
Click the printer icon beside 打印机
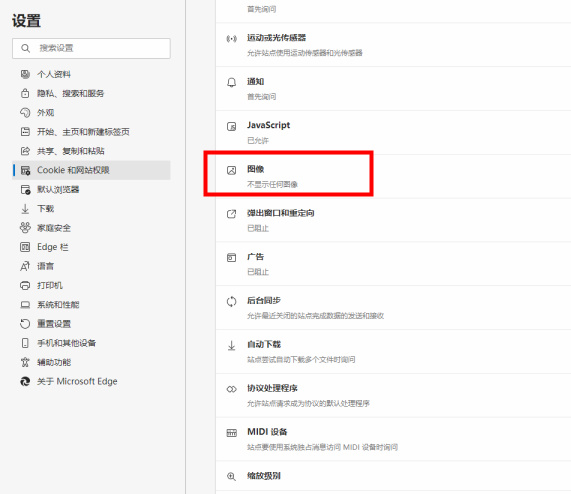tap(25, 285)
